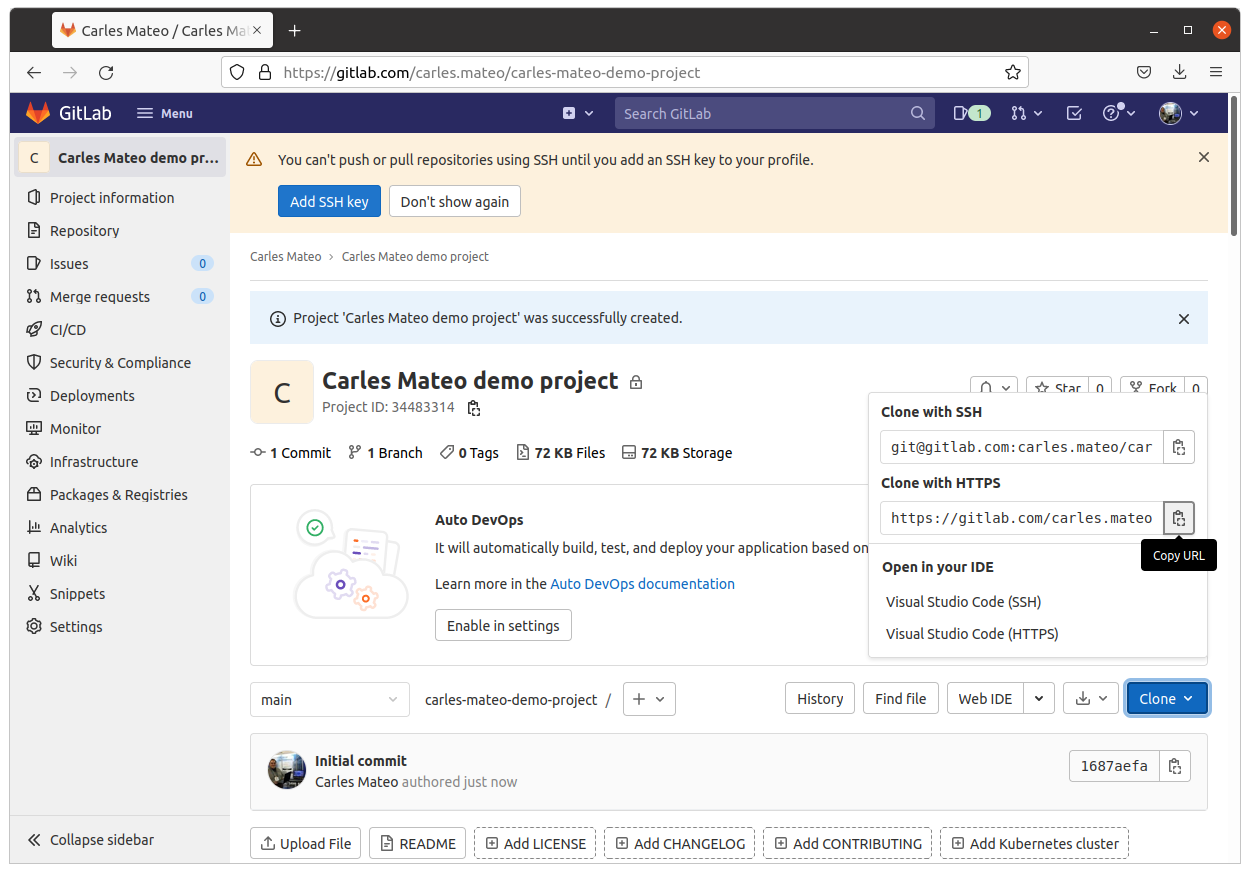1250x873 pixels.
Task: Click Add LICENSE button
Action: 535,844
